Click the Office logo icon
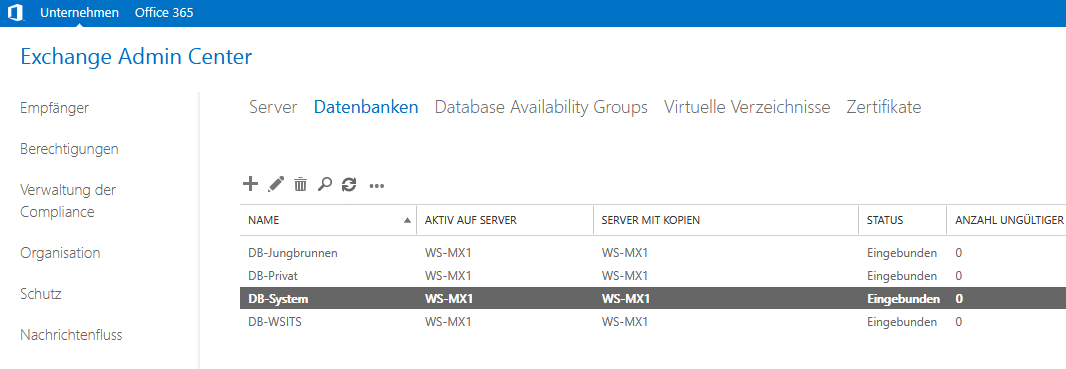The height and width of the screenshot is (369, 1066). click(x=16, y=13)
